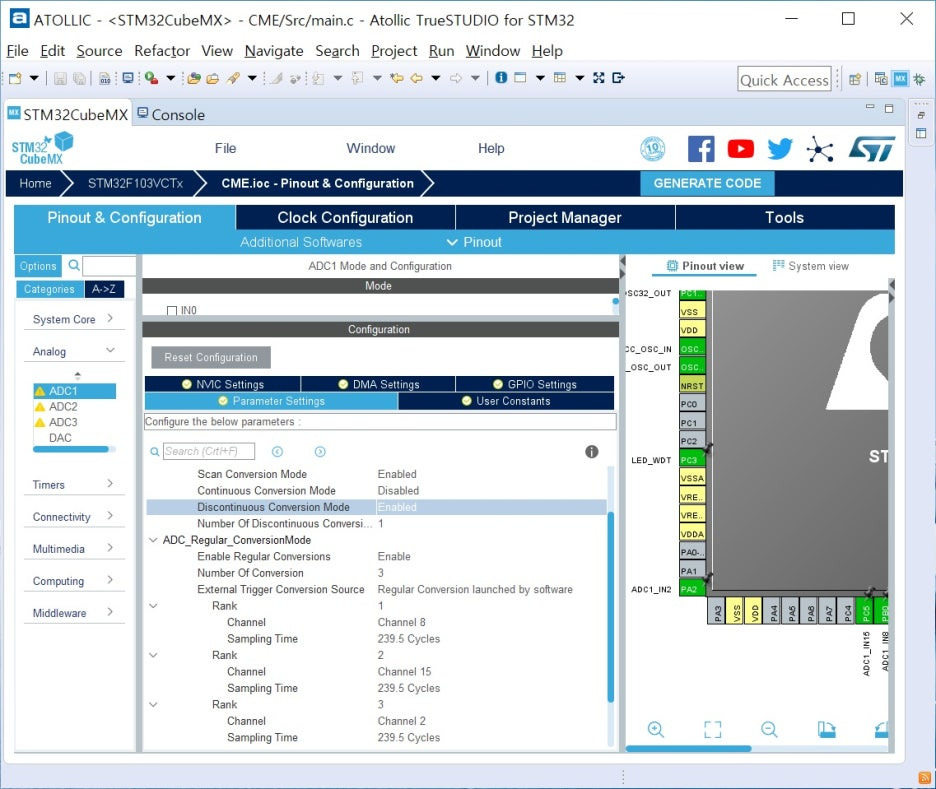Collapse the Analog category
Viewport: 936px width, 789px height.
pos(110,350)
